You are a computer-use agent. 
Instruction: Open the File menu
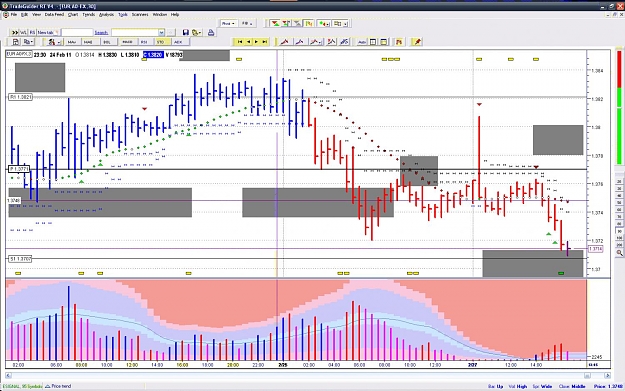(x=14, y=14)
